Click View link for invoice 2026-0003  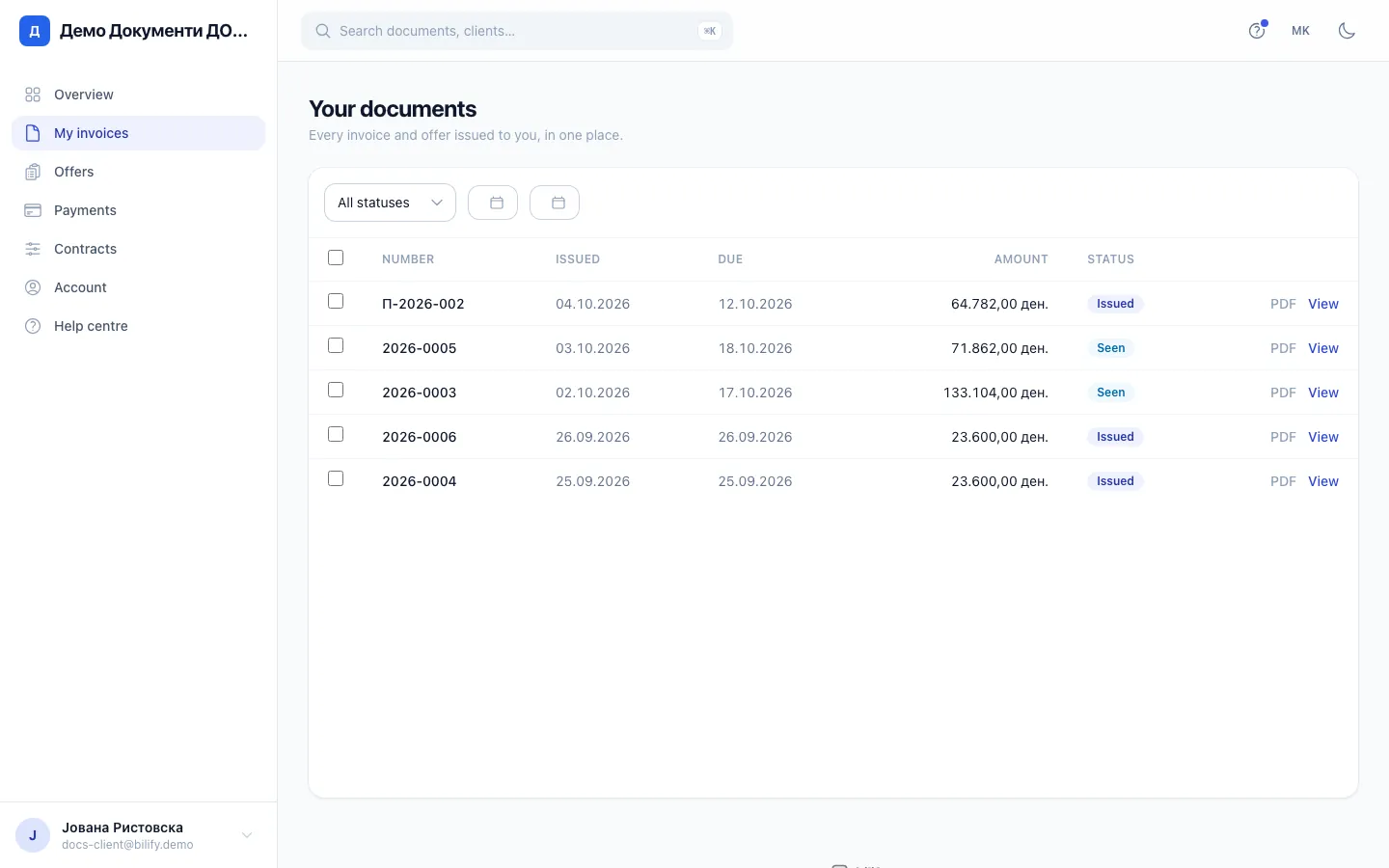(1323, 393)
